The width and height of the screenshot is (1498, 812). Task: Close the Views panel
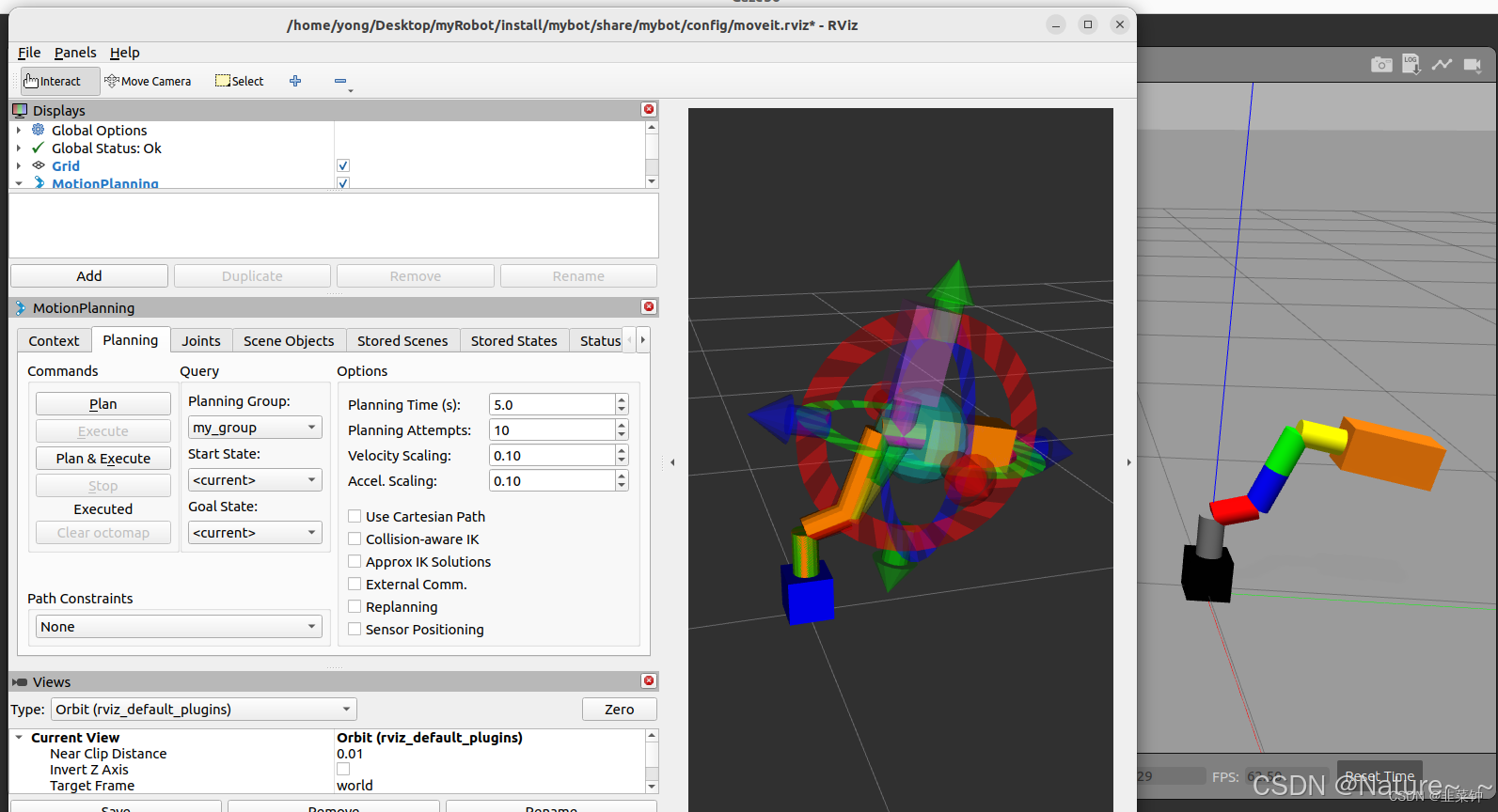[649, 681]
